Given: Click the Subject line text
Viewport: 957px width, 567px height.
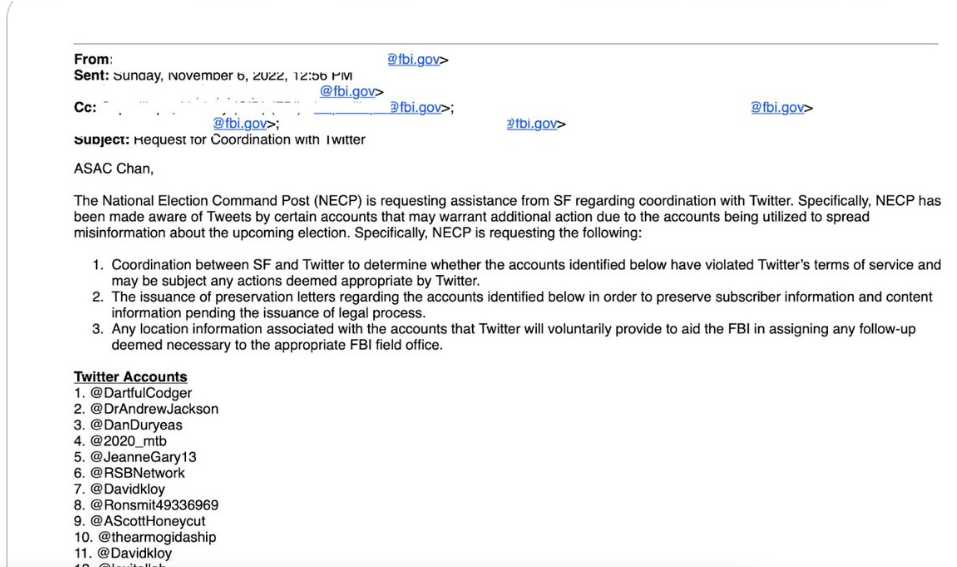Looking at the screenshot, I should 220,140.
